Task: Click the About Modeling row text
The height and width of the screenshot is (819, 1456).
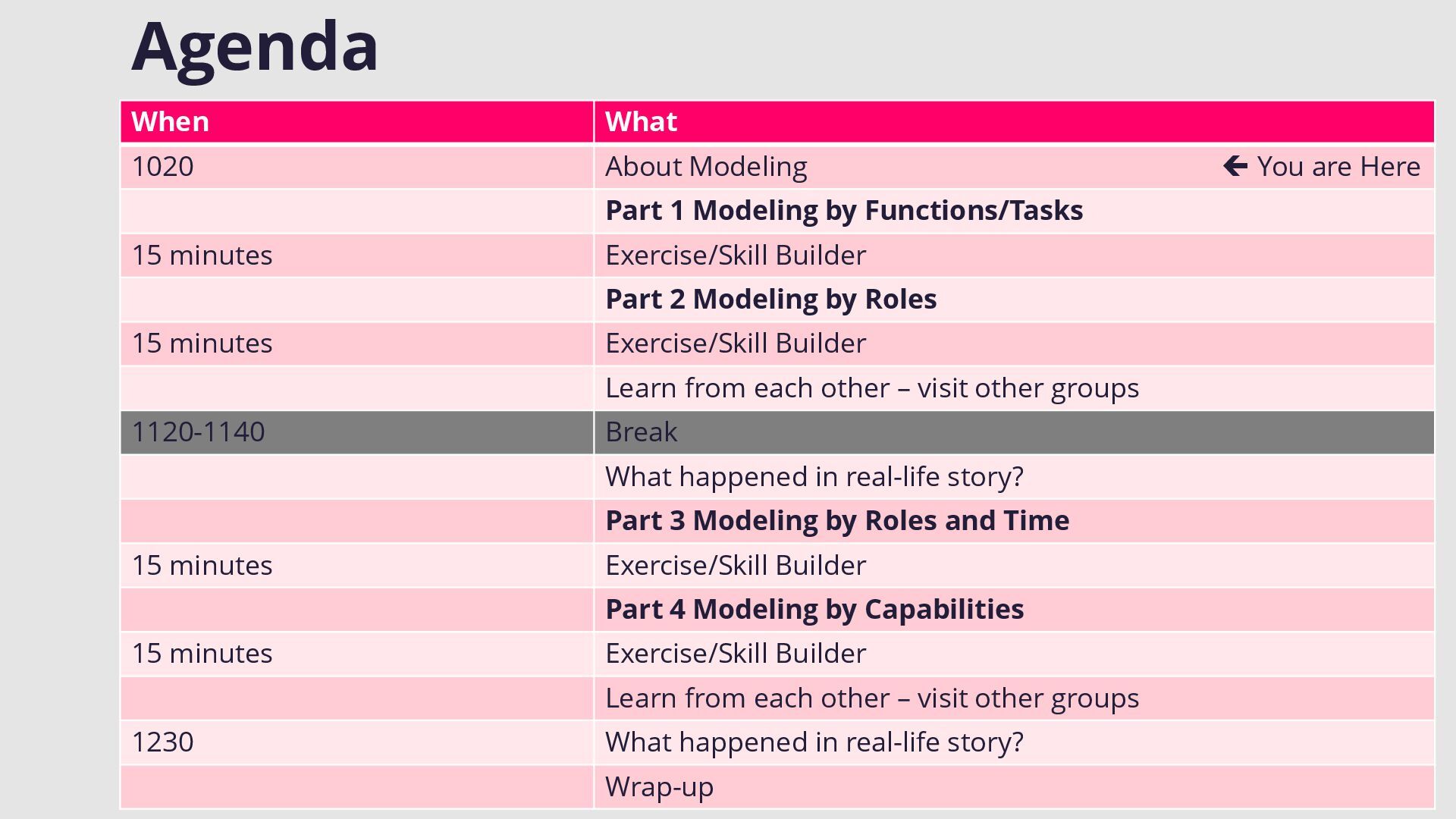Action: [x=706, y=167]
